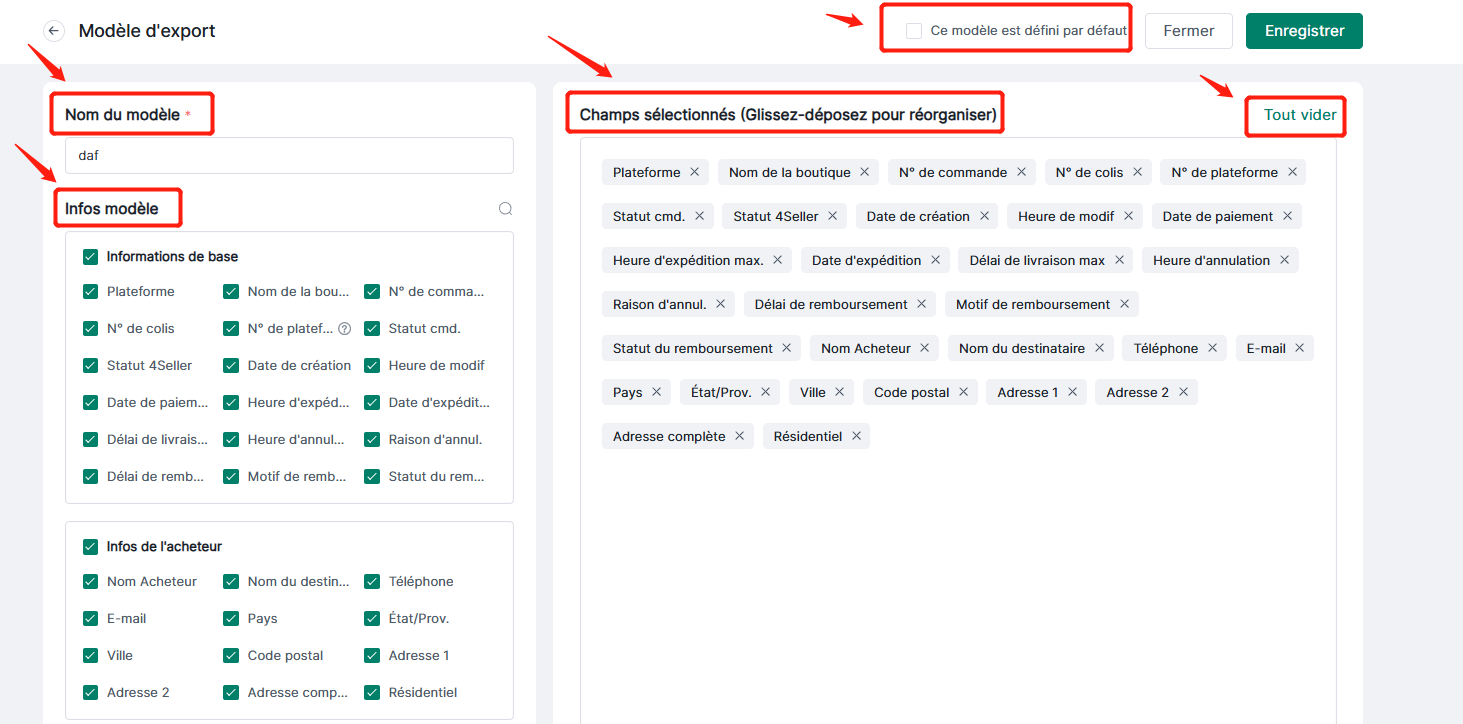Click the help icon beside N° de plateforme
This screenshot has width=1463, height=724.
344,328
